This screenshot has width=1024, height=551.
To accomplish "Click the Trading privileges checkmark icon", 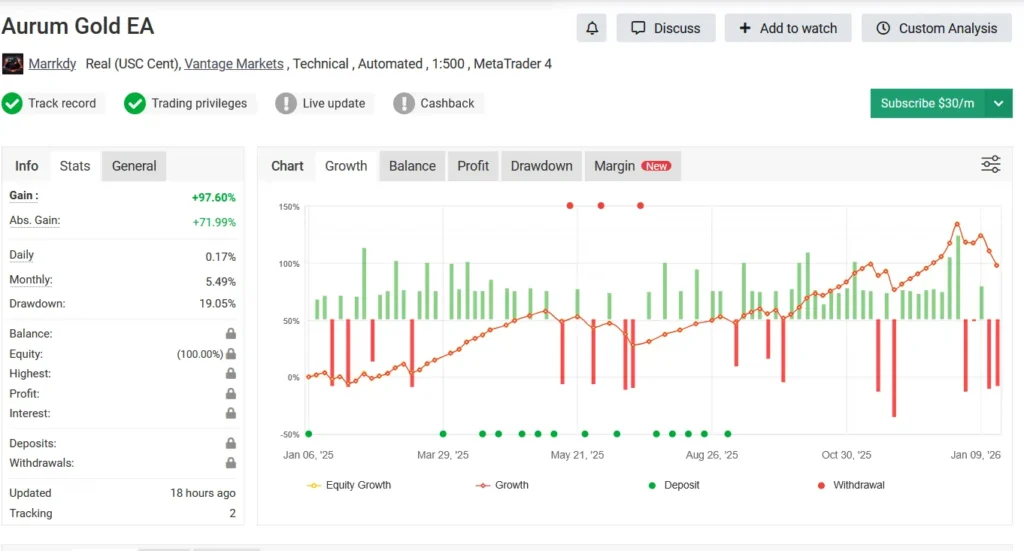I will coord(135,103).
